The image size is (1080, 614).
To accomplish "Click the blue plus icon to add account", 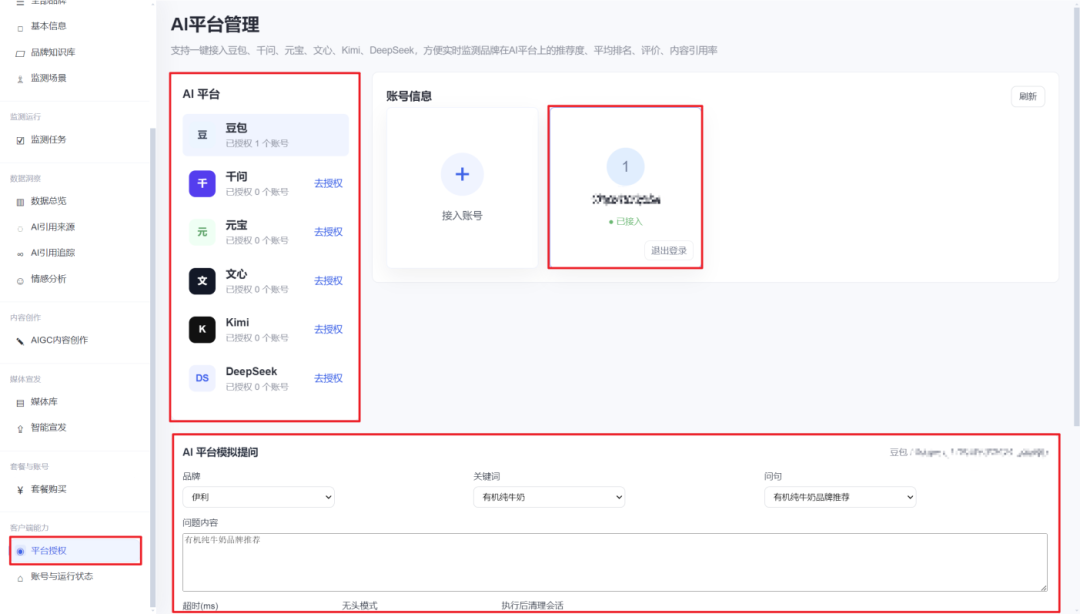I will (462, 174).
